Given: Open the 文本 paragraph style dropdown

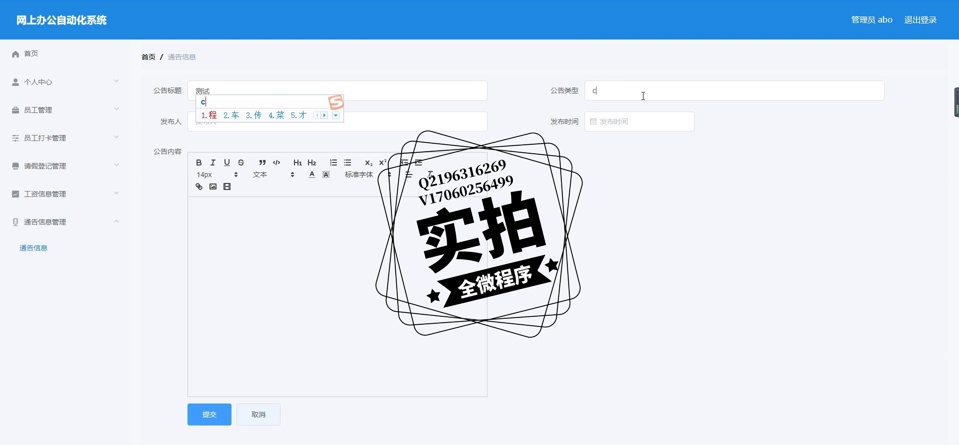Looking at the screenshot, I should pos(273,175).
